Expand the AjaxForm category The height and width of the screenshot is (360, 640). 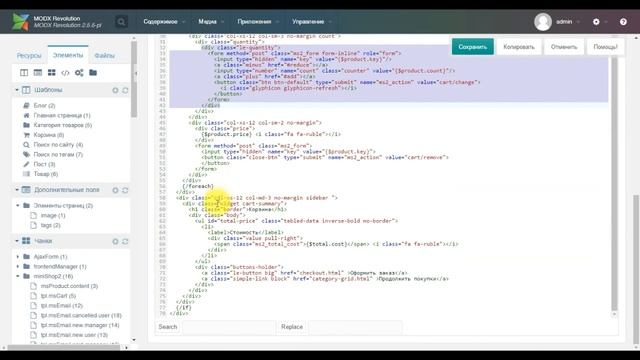pyautogui.click(x=18, y=256)
